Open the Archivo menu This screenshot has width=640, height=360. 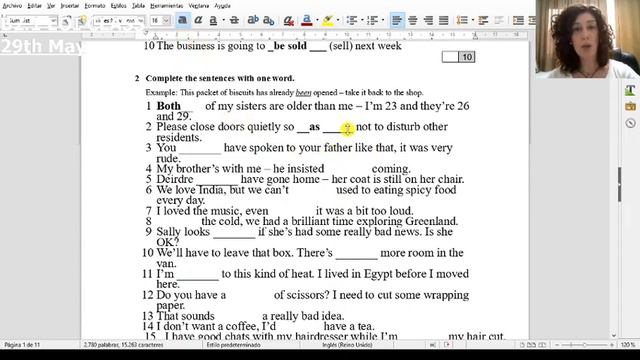pos(12,6)
